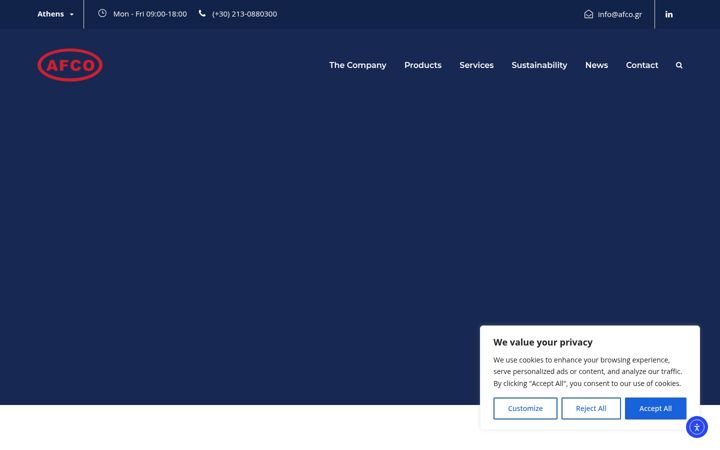This screenshot has width=720, height=450.
Task: Open the Athens location dropdown
Action: pos(55,14)
